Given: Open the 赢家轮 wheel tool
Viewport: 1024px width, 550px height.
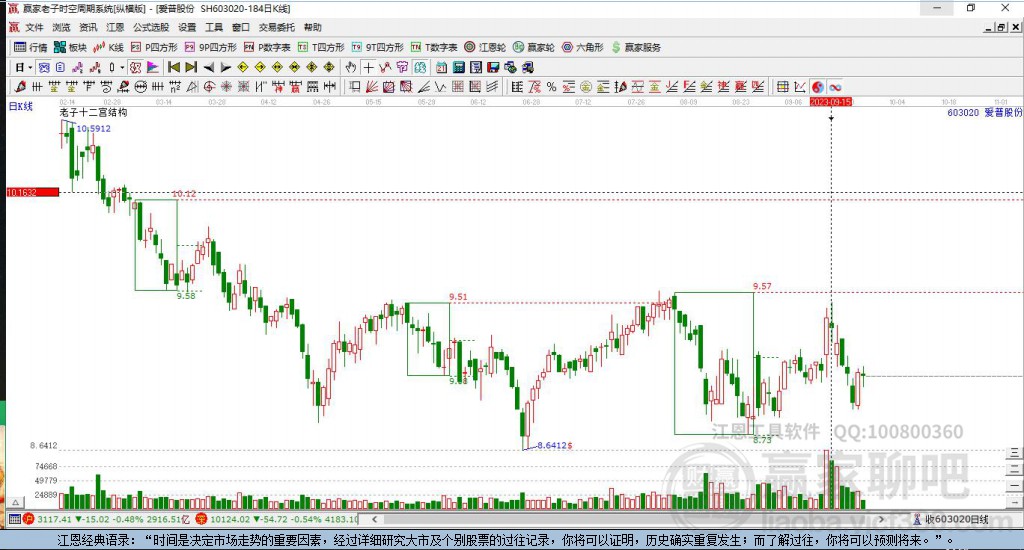Looking at the screenshot, I should [534, 47].
